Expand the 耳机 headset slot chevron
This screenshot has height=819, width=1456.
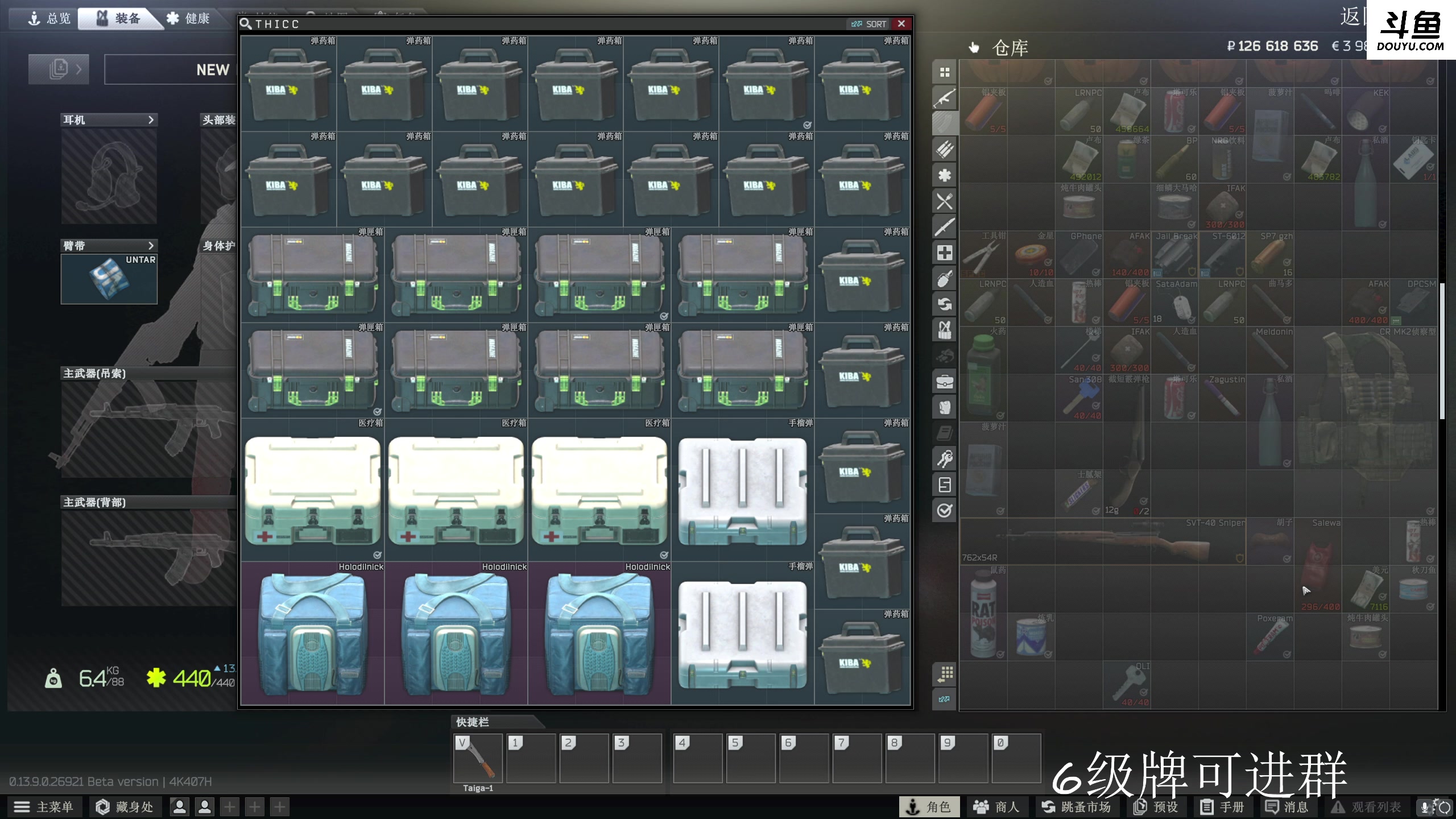tap(151, 120)
